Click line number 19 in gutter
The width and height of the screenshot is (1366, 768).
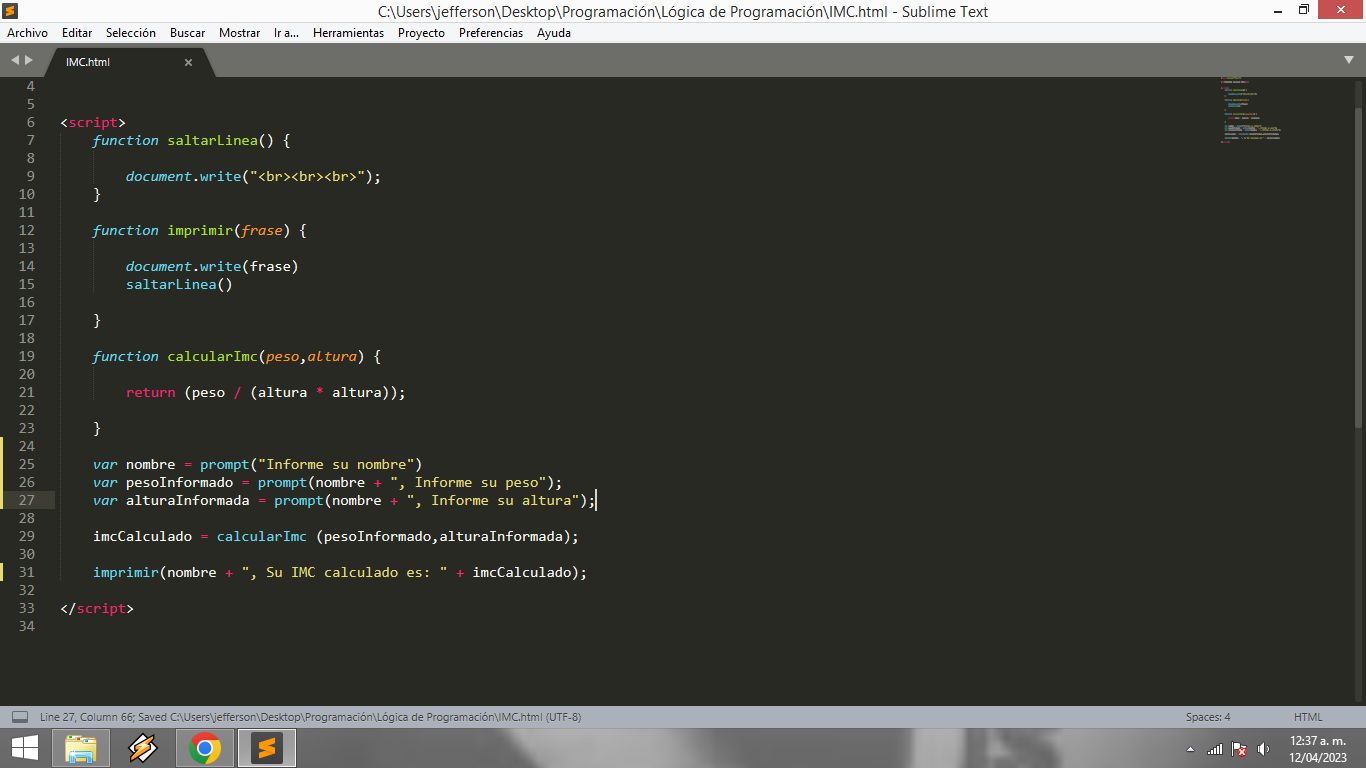(x=26, y=356)
